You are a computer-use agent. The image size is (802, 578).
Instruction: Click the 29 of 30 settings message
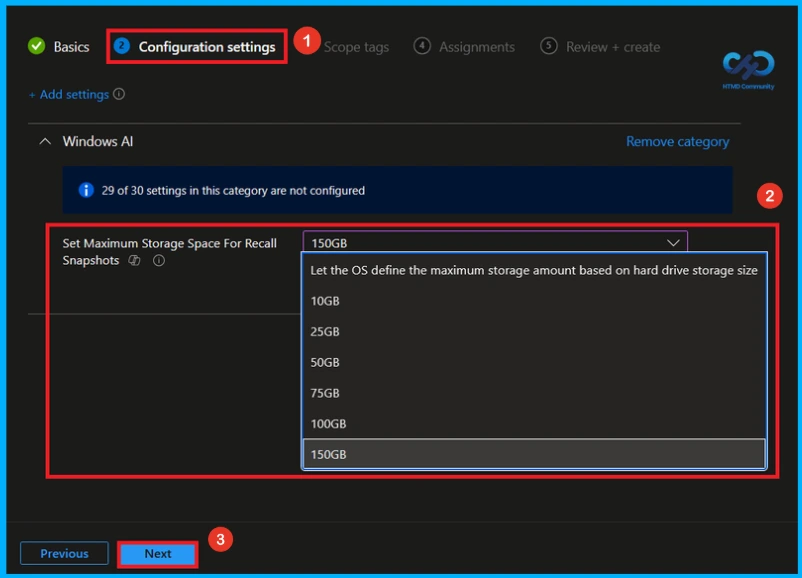[x=233, y=190]
